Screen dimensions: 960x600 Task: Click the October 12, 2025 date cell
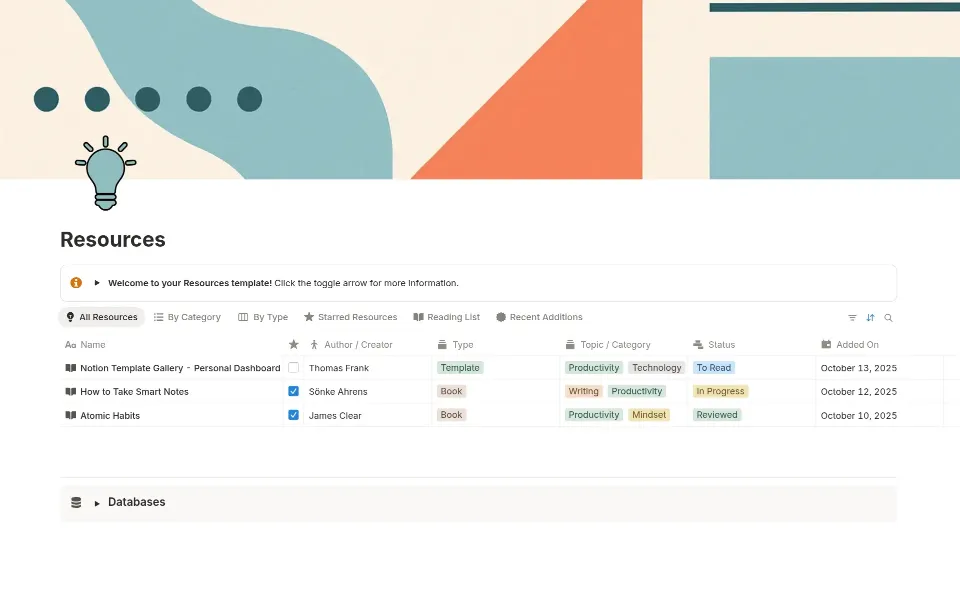(858, 392)
